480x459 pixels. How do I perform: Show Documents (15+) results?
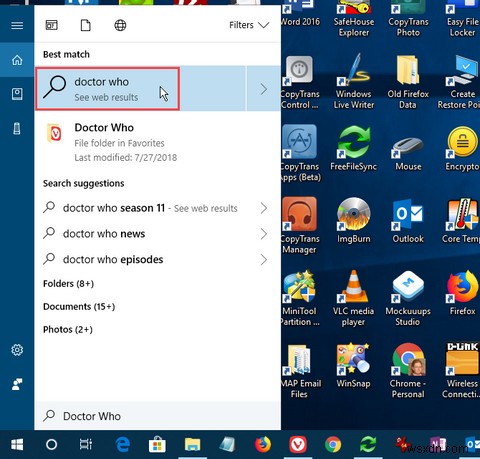(x=79, y=307)
